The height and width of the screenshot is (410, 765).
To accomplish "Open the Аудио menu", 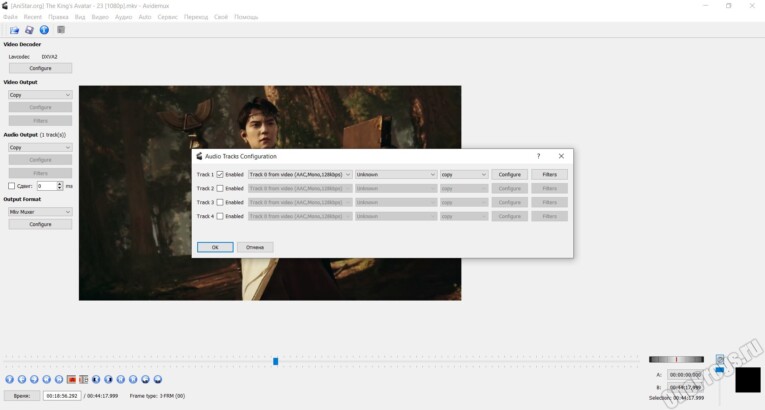I will pos(123,17).
